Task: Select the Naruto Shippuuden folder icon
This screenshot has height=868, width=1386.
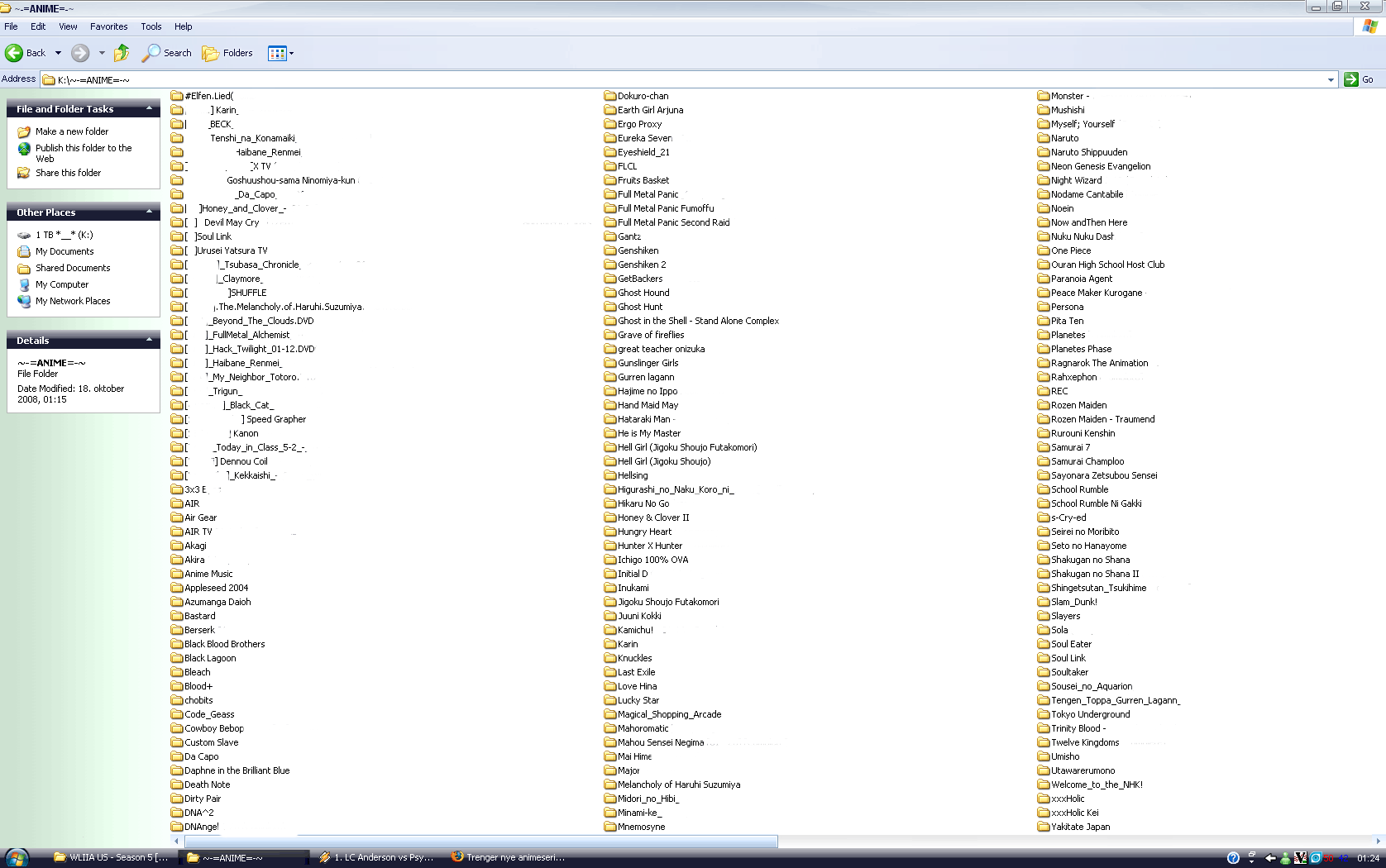Action: (1044, 152)
